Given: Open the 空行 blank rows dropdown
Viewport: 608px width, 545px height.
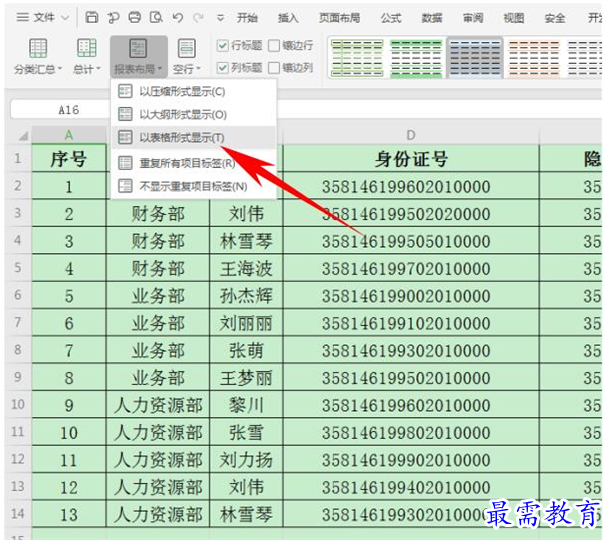Looking at the screenshot, I should 187,57.
